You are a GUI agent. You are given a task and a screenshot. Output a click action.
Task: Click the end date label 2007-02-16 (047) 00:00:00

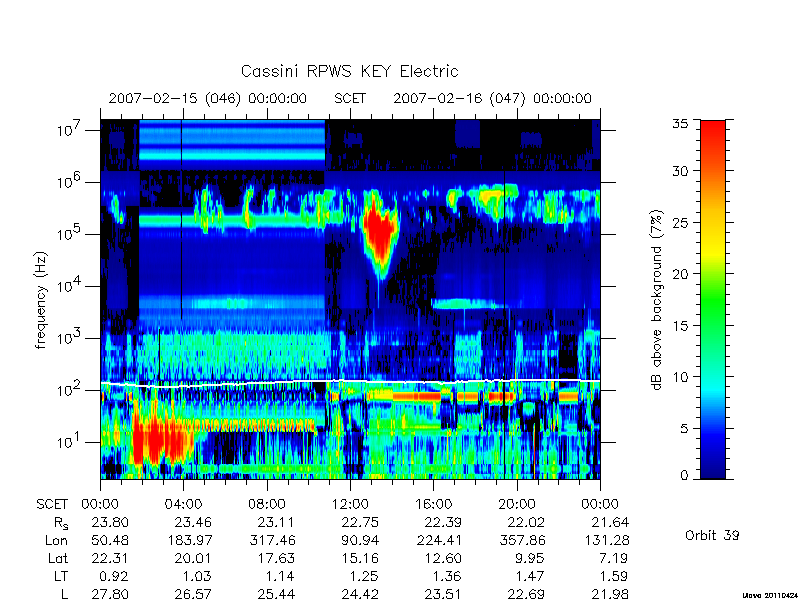(x=492, y=98)
